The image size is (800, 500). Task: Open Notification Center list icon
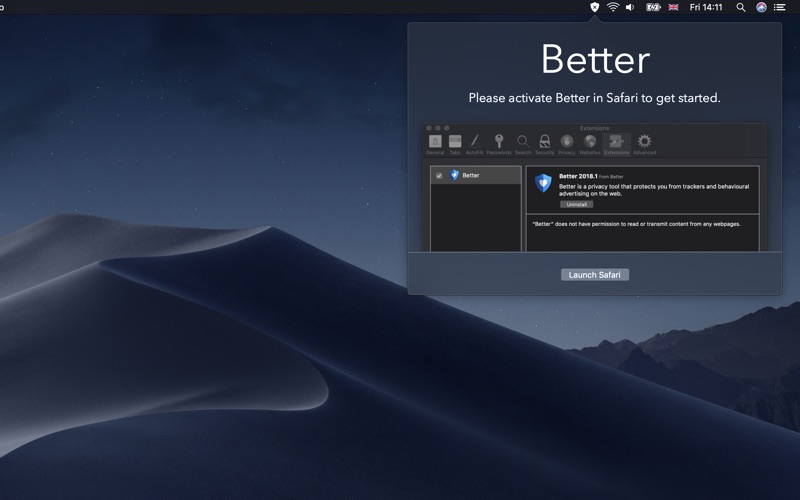(x=779, y=7)
